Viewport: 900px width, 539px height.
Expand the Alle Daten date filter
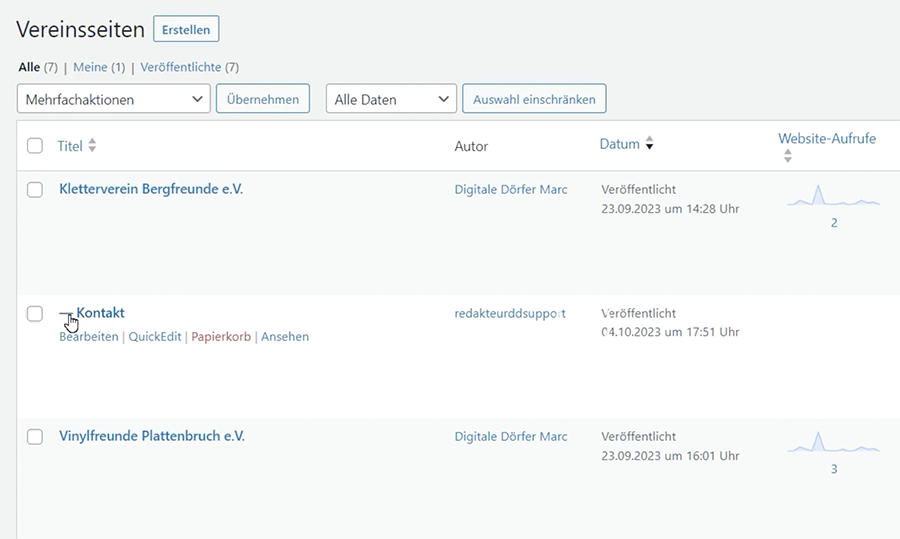tap(391, 99)
